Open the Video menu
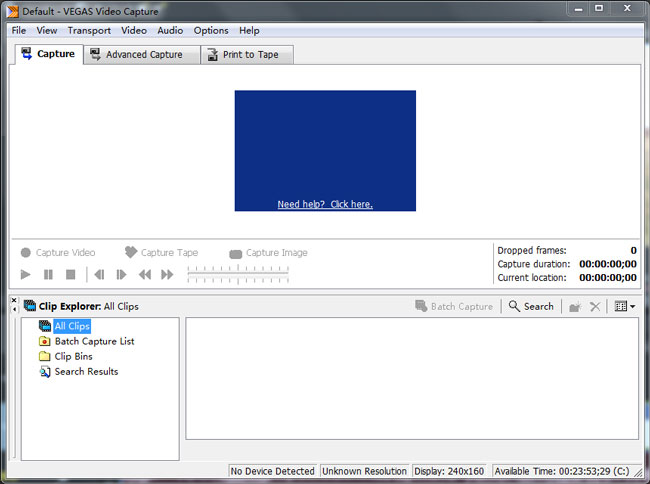Image resolution: width=650 pixels, height=484 pixels. tap(133, 30)
